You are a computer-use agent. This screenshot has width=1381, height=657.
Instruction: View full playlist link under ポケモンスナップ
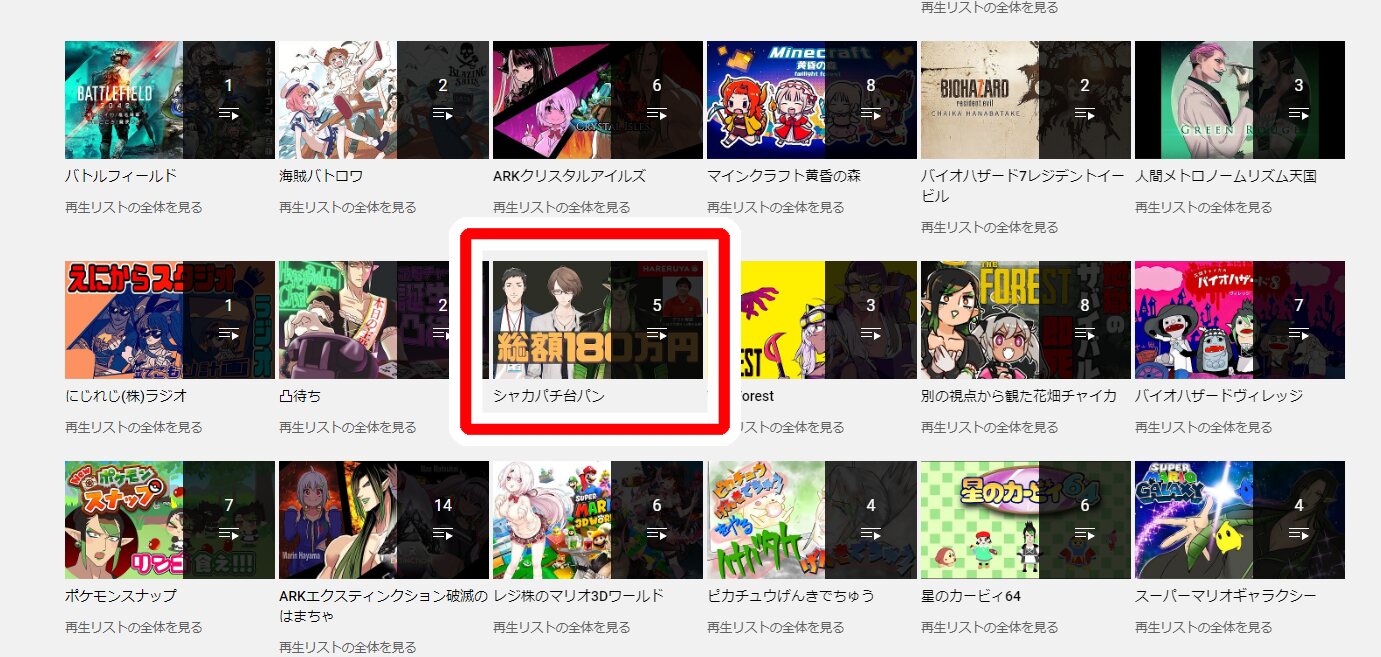(134, 627)
